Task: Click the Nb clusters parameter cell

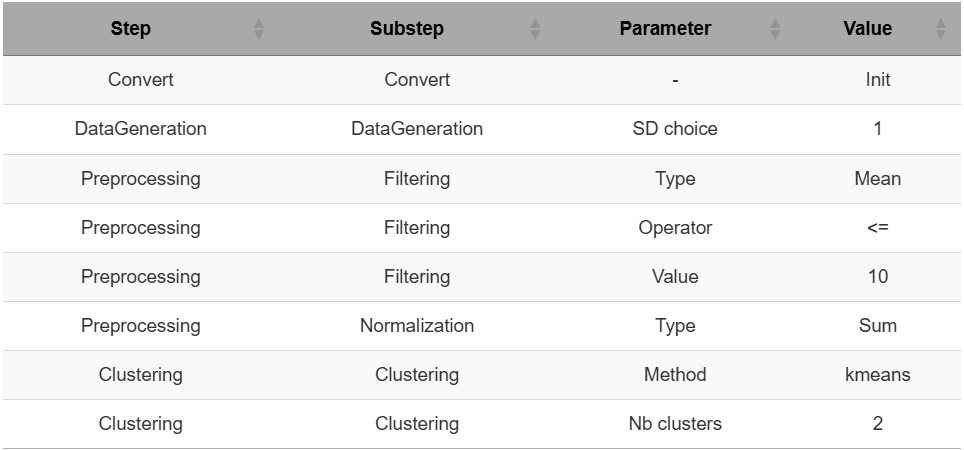Action: click(x=675, y=424)
